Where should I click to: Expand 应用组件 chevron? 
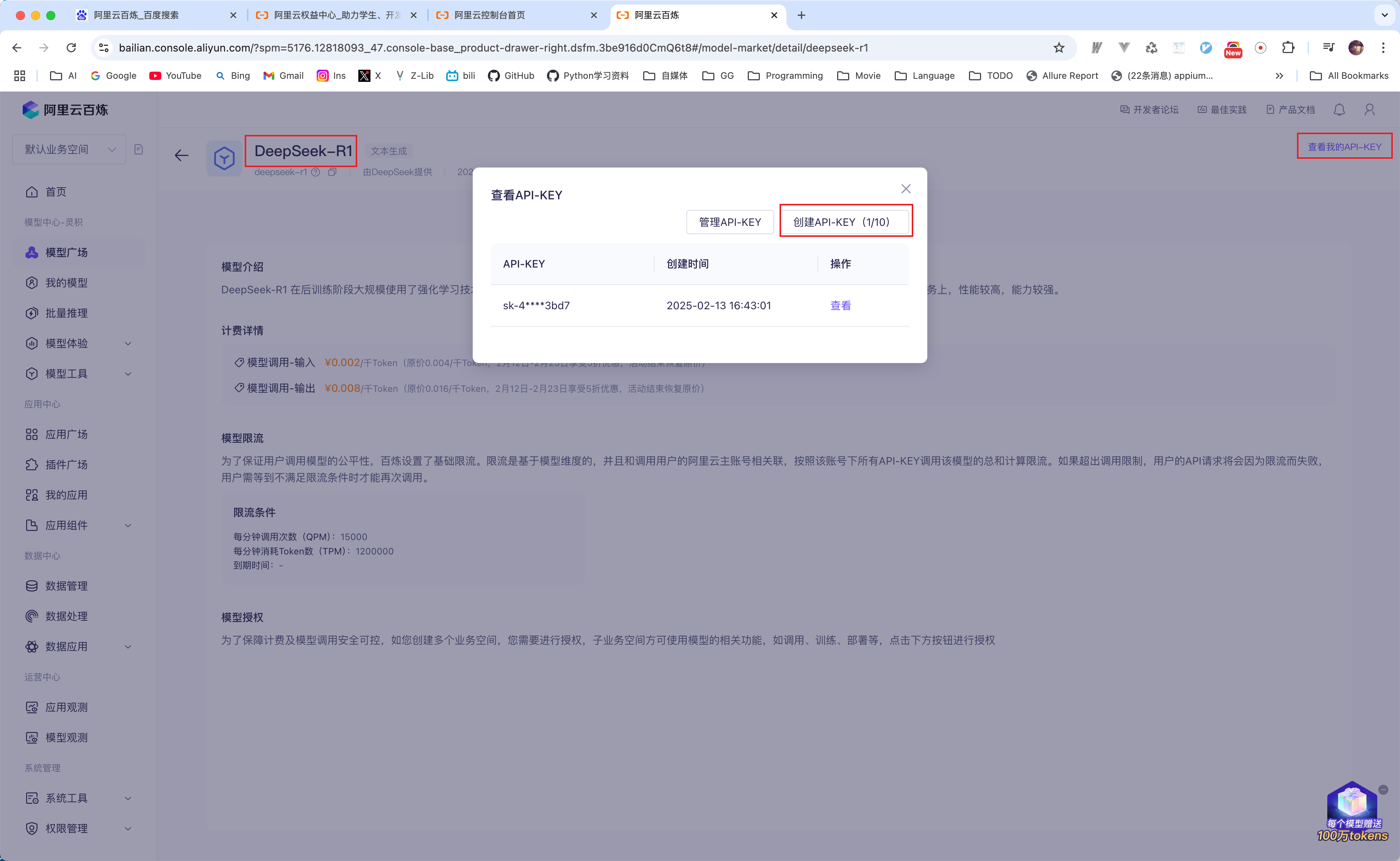(128, 525)
